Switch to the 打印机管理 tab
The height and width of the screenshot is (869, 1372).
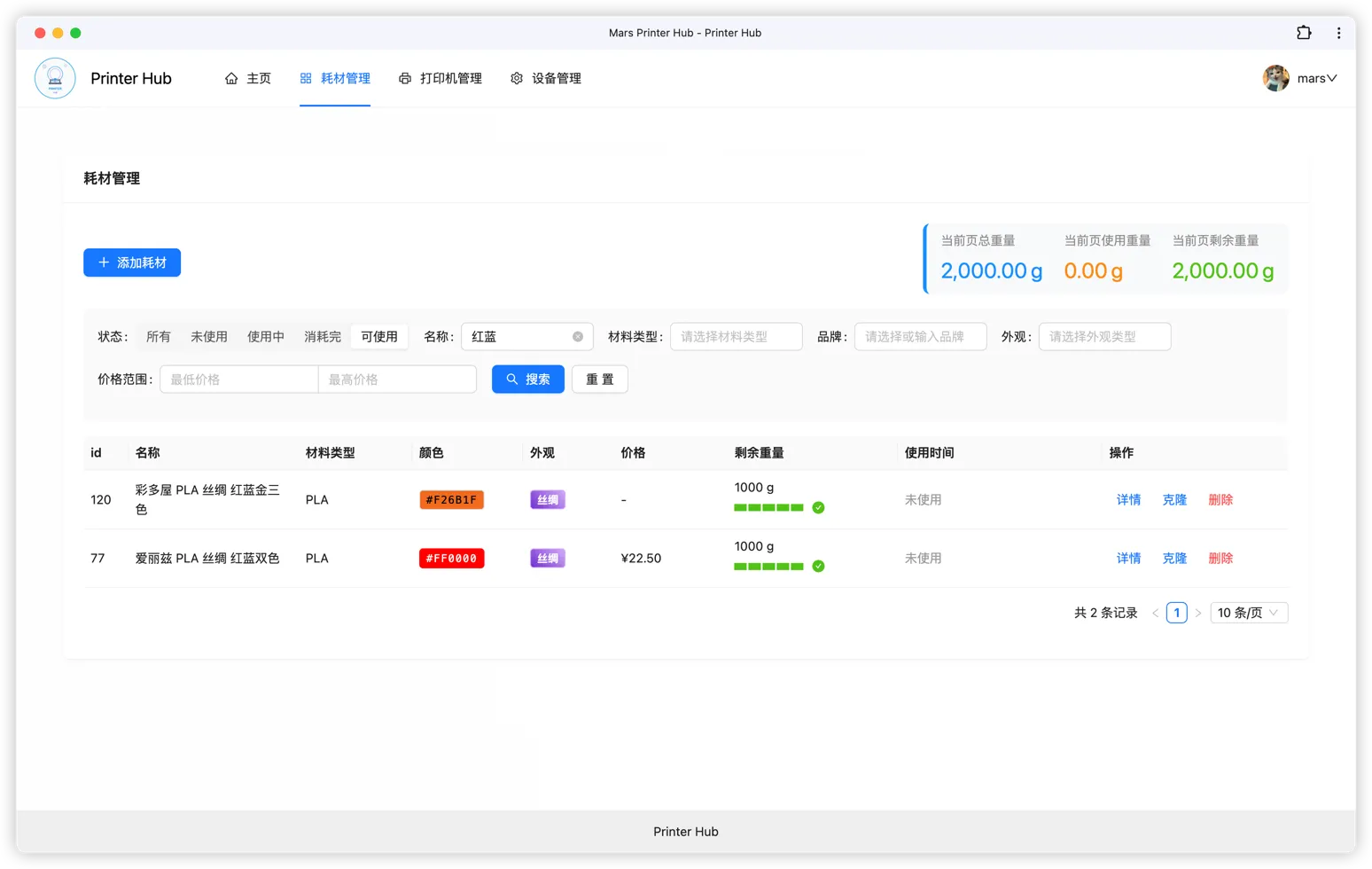(x=440, y=79)
